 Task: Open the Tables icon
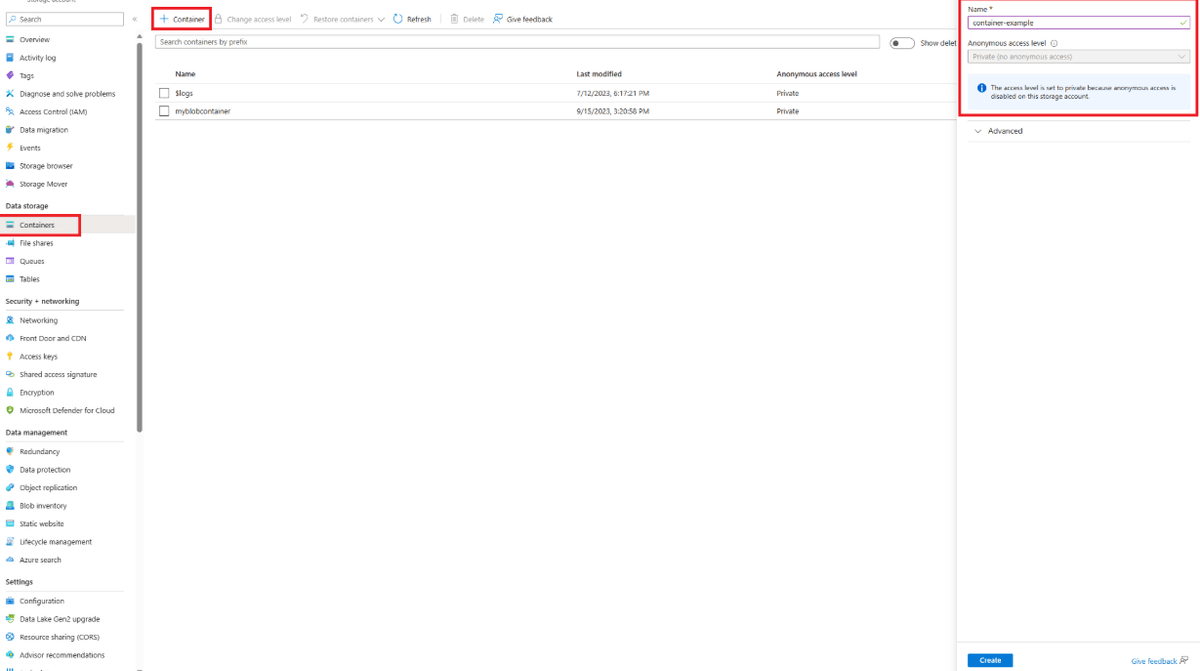[x=10, y=279]
